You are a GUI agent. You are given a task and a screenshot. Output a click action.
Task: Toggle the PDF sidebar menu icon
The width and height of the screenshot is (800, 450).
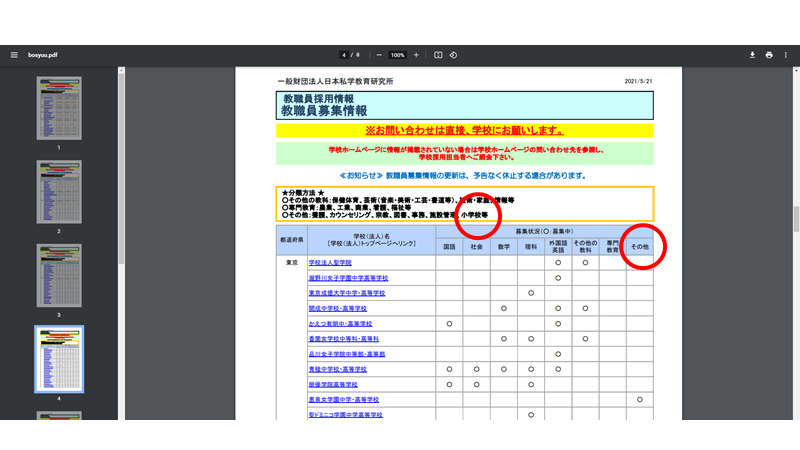[x=14, y=55]
